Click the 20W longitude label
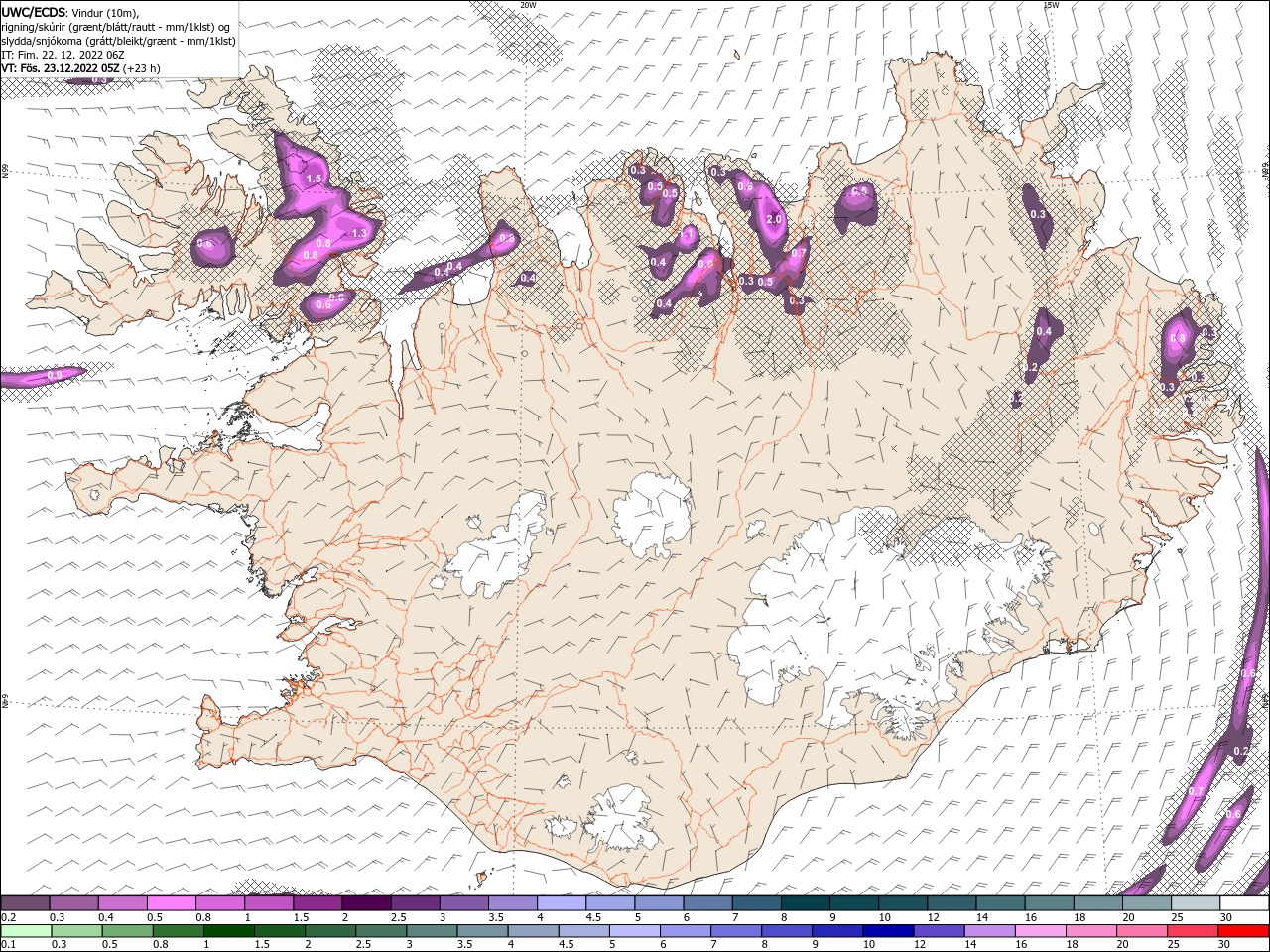Viewport: 1270px width, 952px height. click(x=528, y=5)
